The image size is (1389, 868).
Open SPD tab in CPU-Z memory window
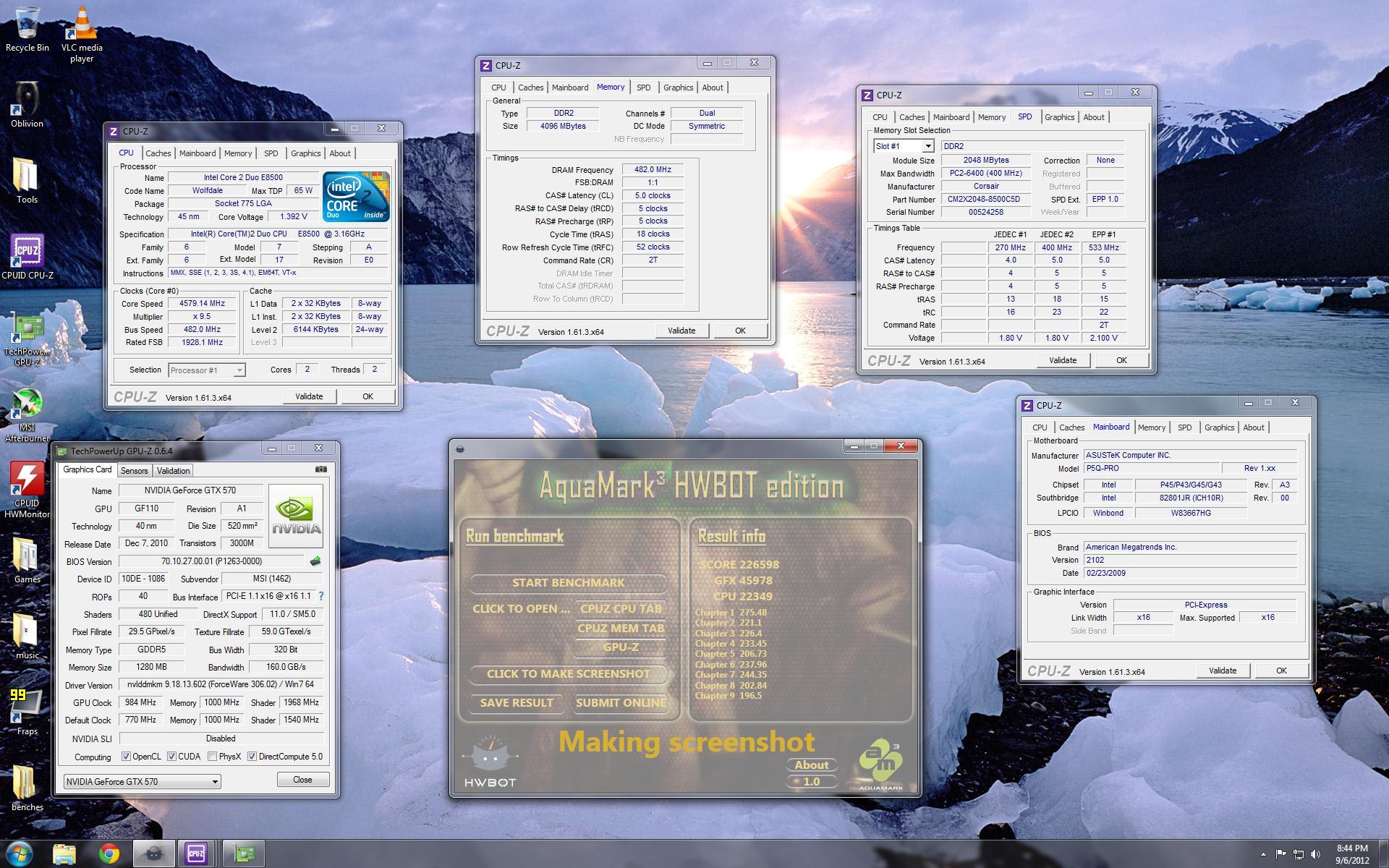tap(643, 88)
